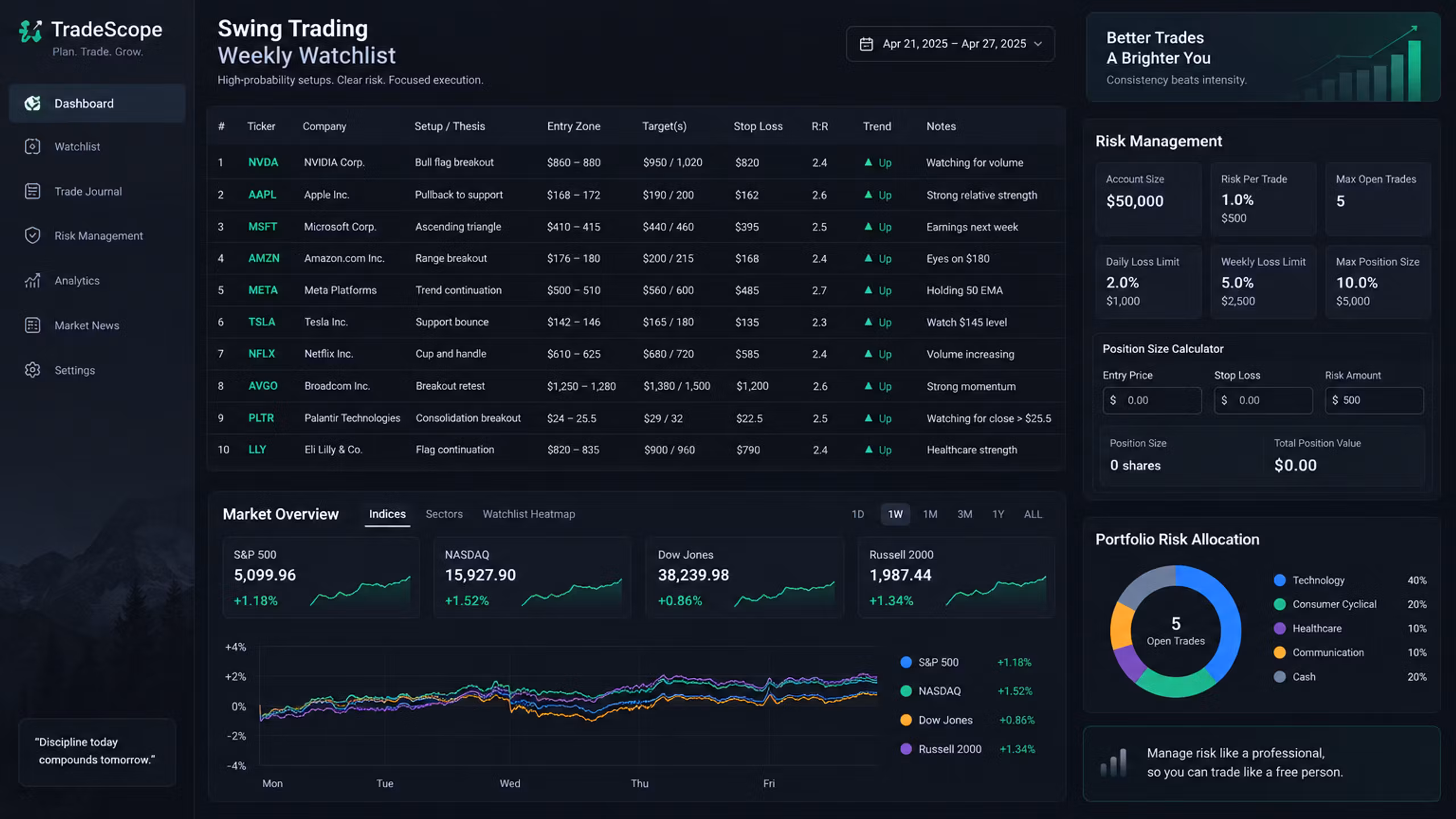This screenshot has height=819, width=1456.
Task: Click the Trade Journal sidebar icon
Action: click(x=32, y=191)
